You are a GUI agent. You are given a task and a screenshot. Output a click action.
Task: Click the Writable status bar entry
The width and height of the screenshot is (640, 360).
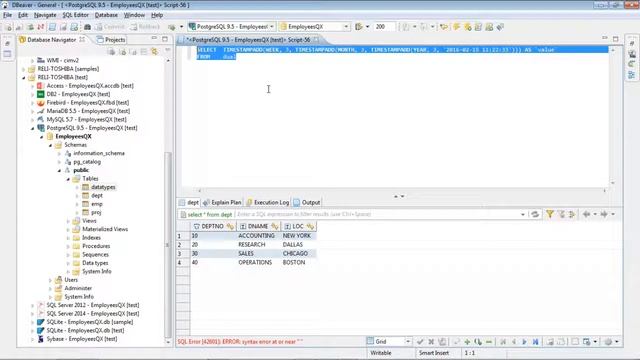click(x=381, y=353)
